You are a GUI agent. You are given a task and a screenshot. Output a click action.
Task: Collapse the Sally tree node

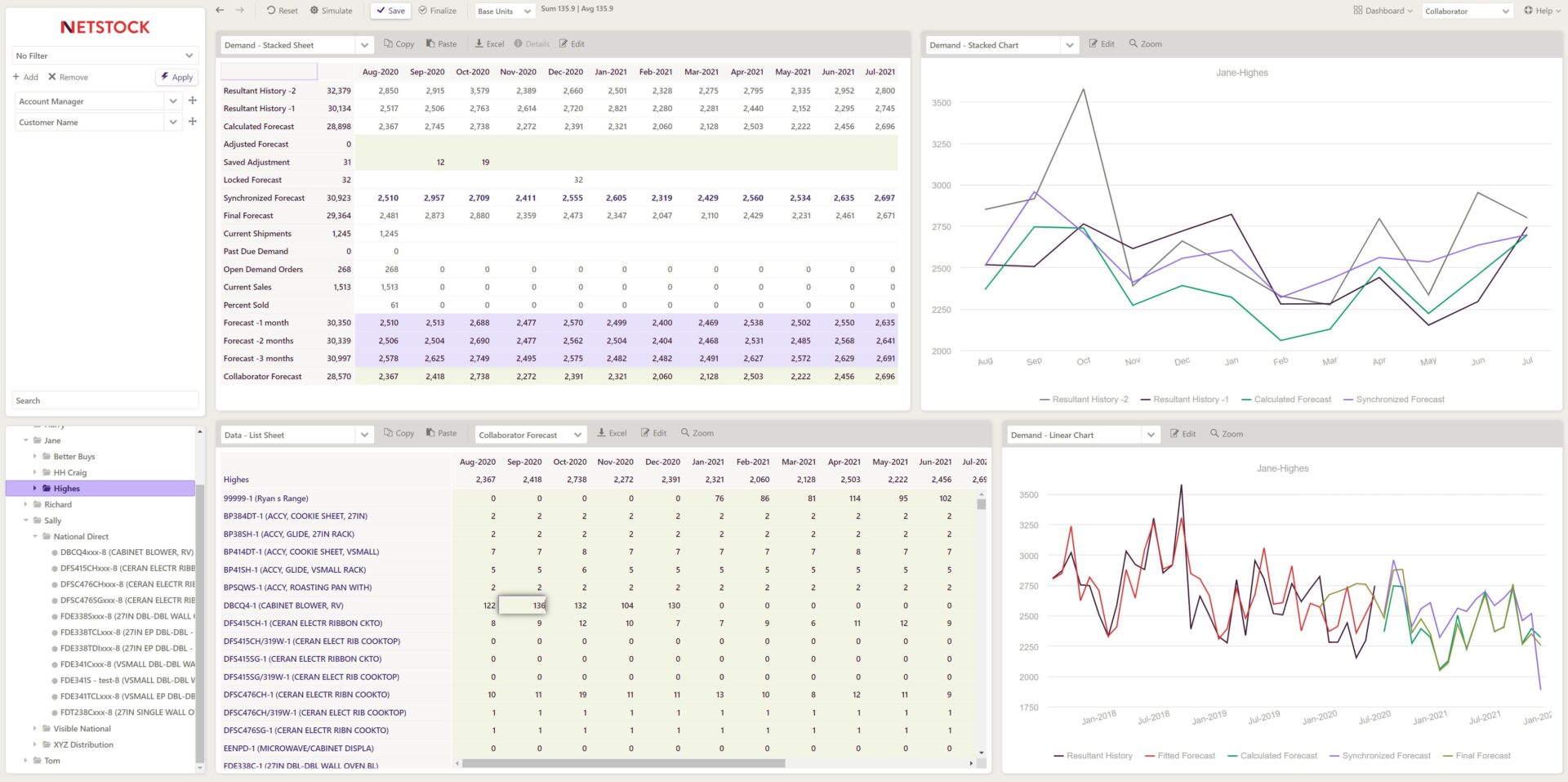pos(25,521)
